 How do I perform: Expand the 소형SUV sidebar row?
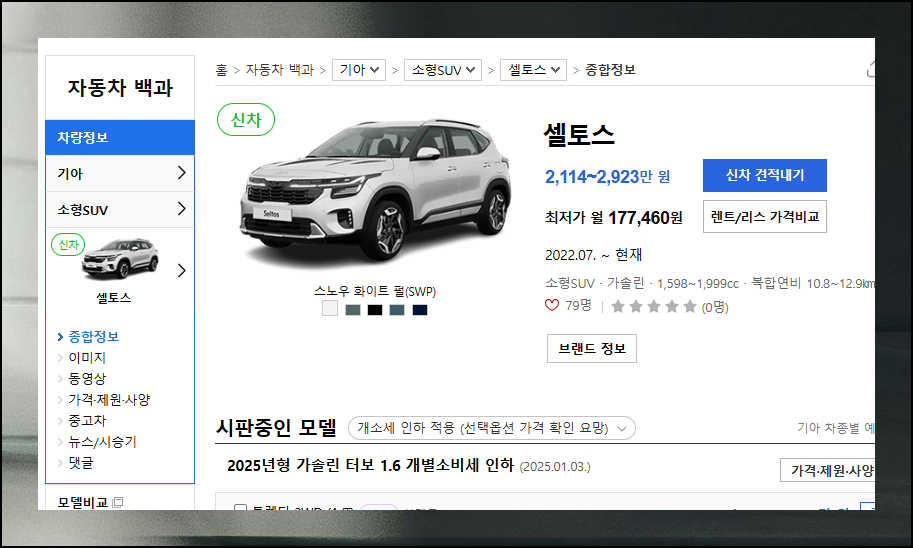click(120, 210)
